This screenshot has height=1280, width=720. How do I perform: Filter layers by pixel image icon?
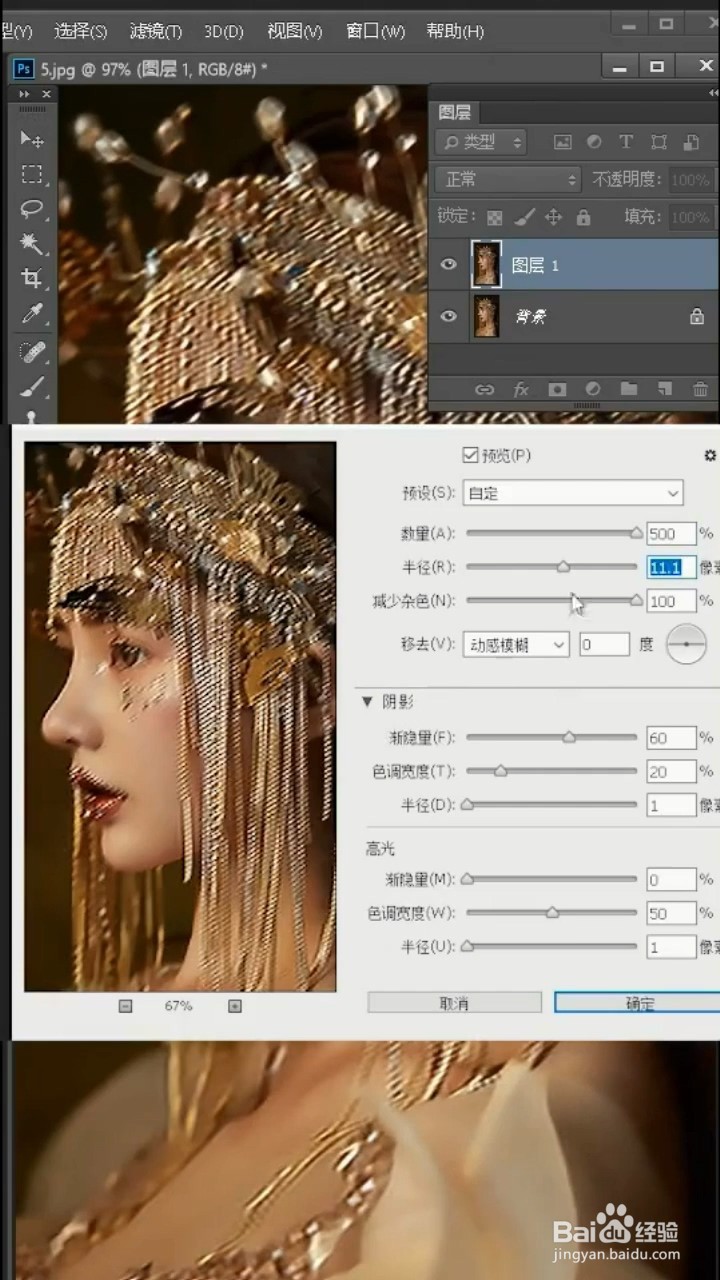click(x=562, y=142)
